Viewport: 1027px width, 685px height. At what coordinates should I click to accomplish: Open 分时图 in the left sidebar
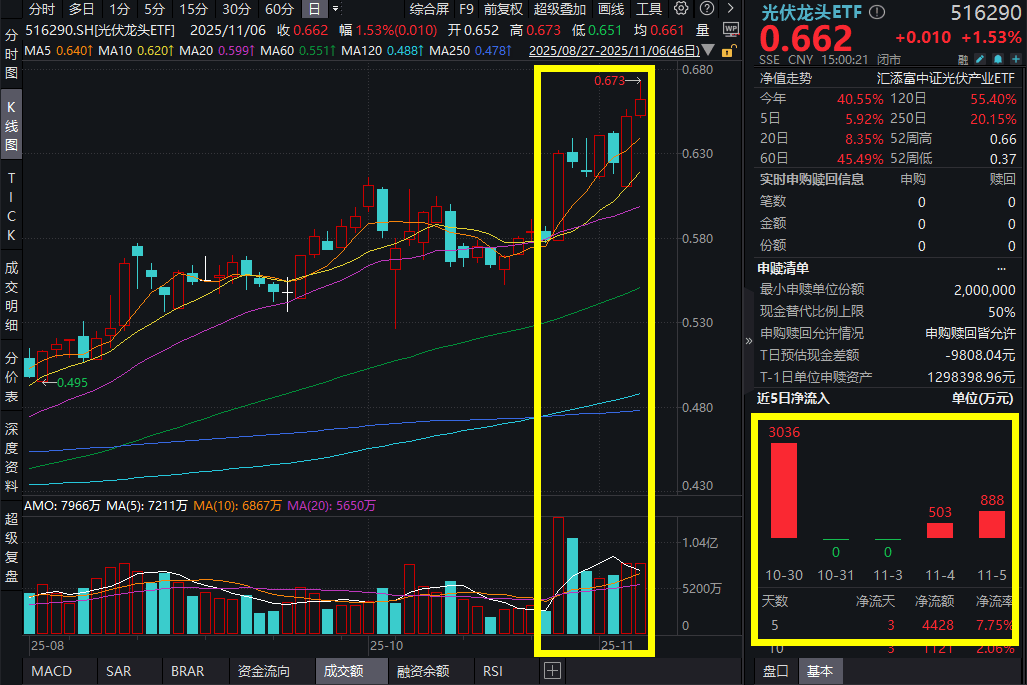(11, 54)
